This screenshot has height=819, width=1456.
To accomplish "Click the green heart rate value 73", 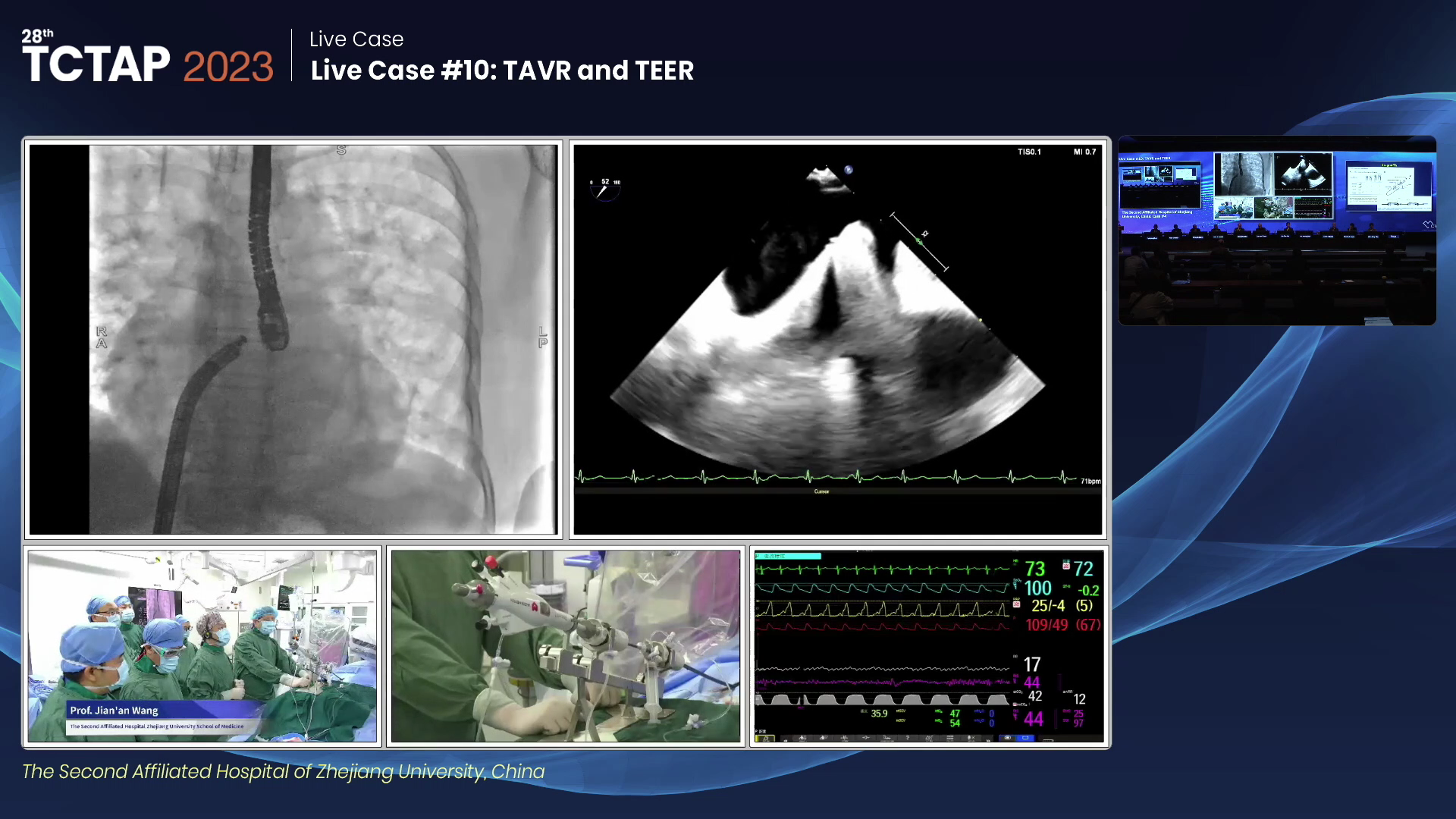I will [x=1035, y=569].
